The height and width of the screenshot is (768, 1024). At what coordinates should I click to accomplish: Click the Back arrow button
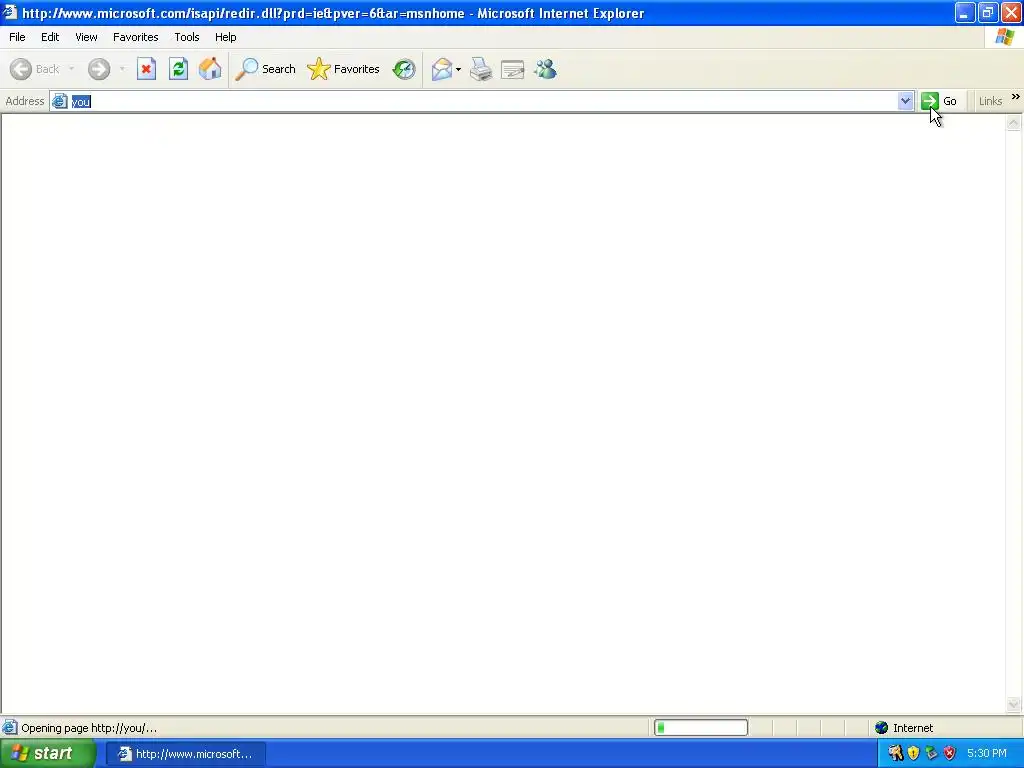pos(21,69)
